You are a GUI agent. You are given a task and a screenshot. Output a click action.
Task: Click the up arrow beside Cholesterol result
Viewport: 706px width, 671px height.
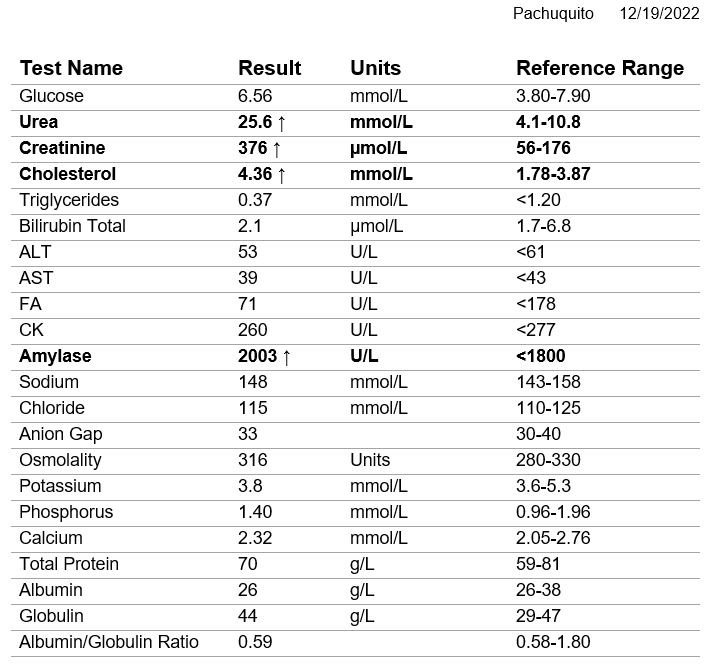tap(282, 174)
